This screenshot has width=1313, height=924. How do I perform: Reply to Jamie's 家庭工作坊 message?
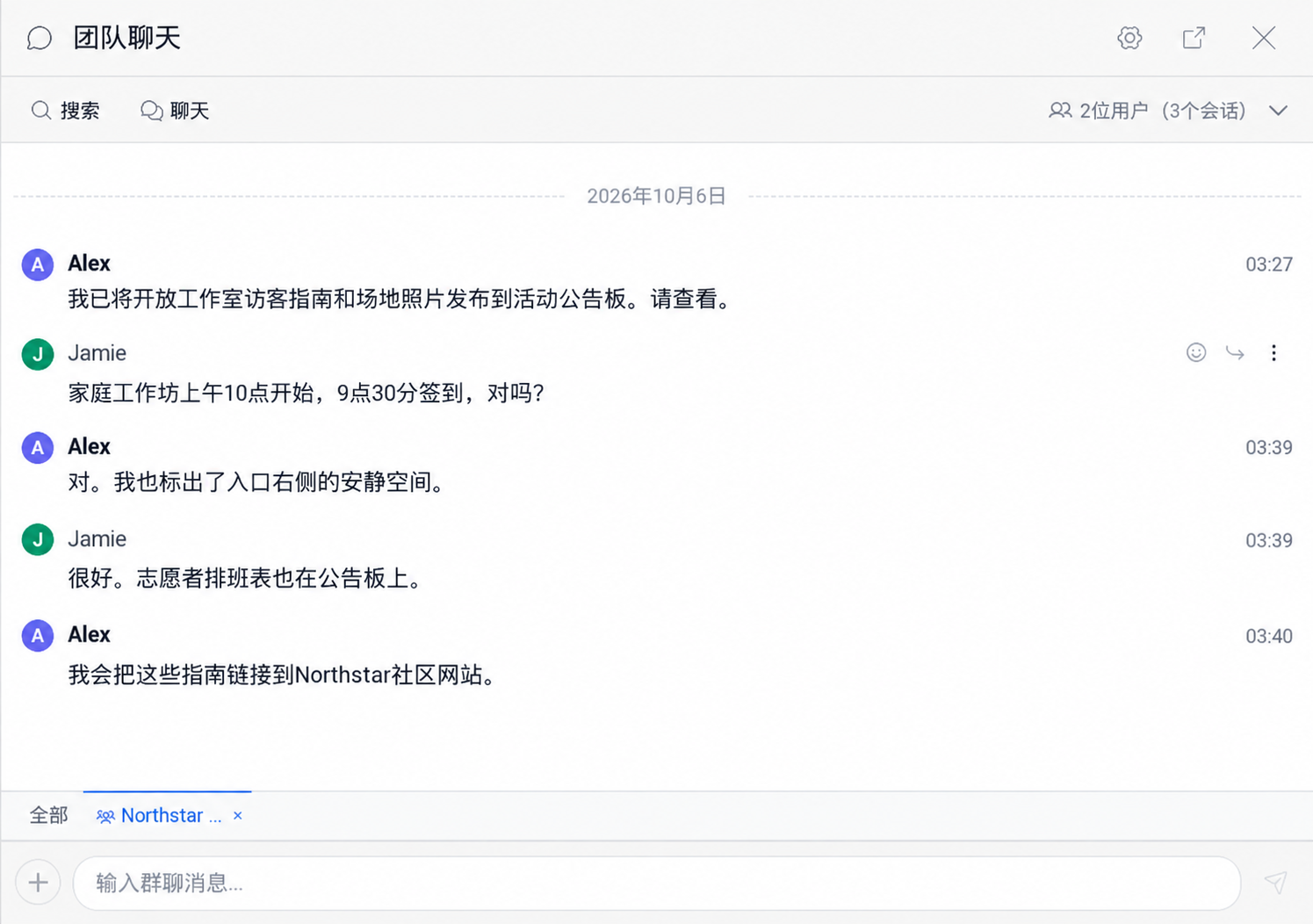pyautogui.click(x=1235, y=353)
